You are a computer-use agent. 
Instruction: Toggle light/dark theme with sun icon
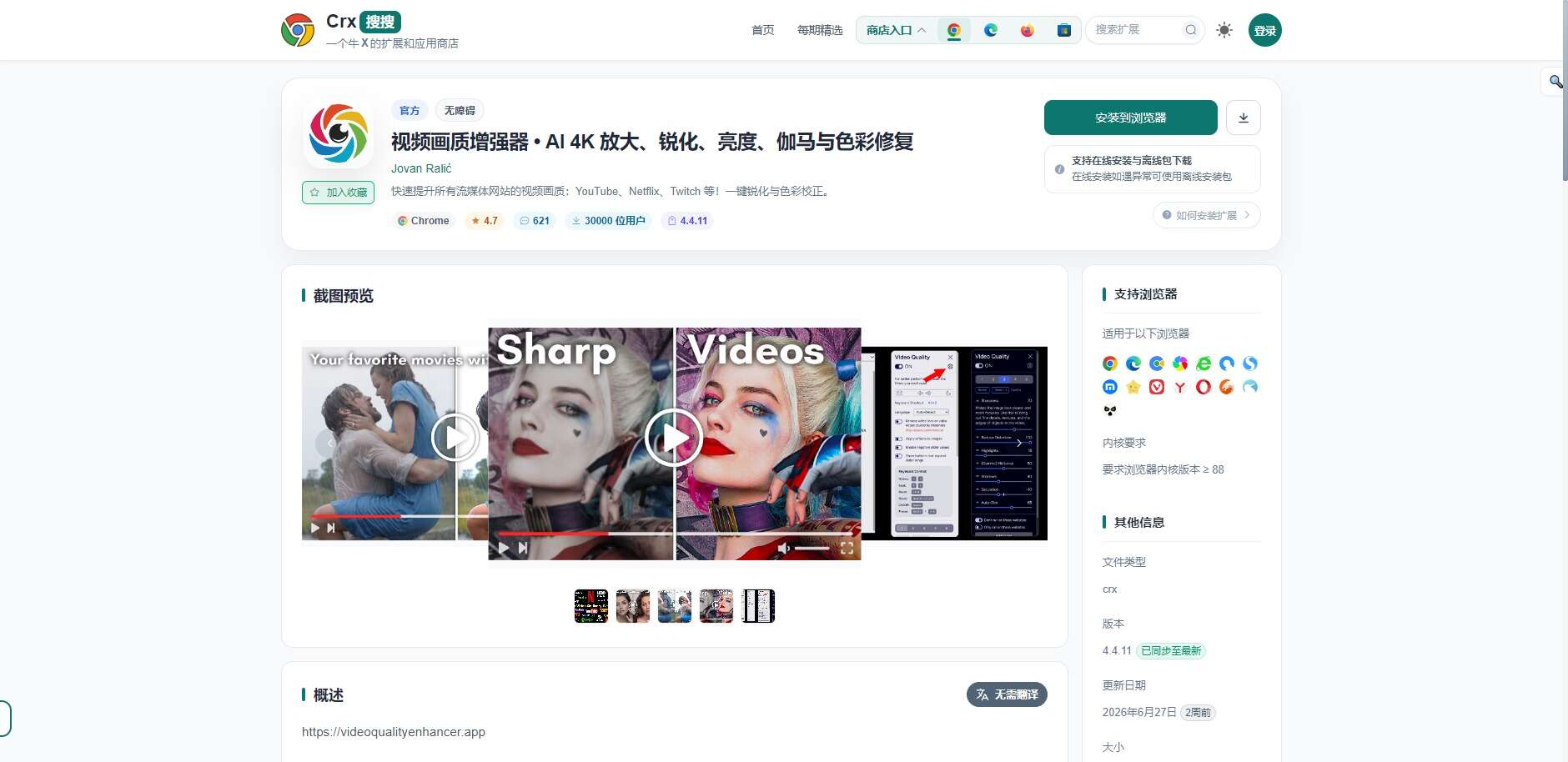click(x=1224, y=30)
